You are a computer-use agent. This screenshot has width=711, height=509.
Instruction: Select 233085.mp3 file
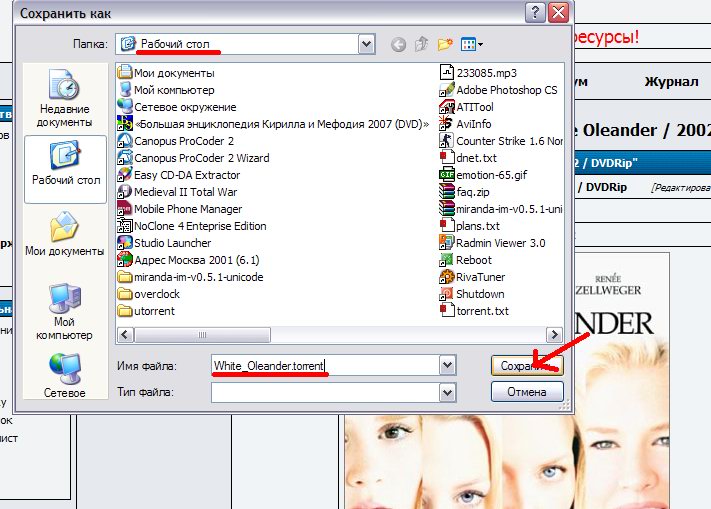pos(478,73)
